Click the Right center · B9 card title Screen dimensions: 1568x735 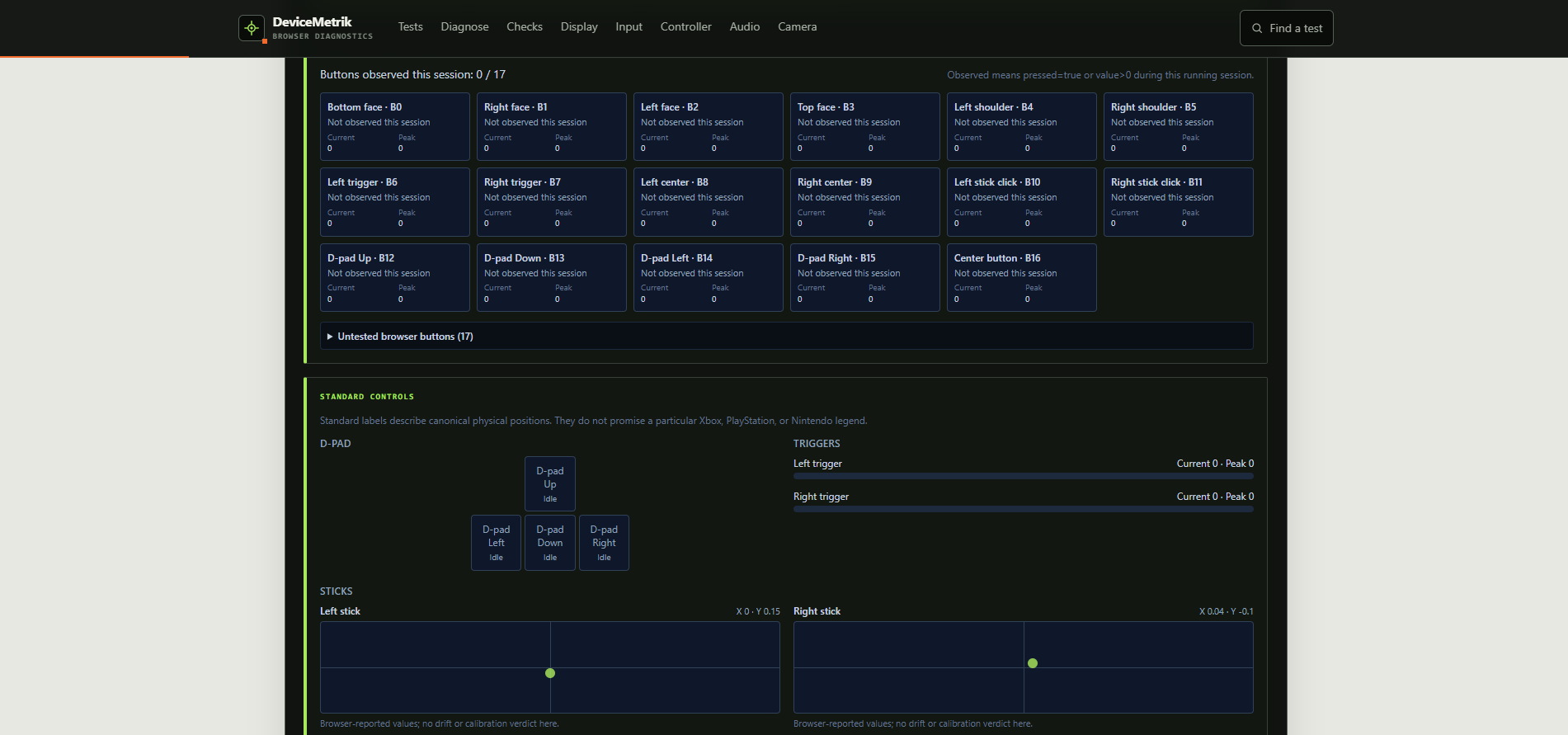point(835,182)
